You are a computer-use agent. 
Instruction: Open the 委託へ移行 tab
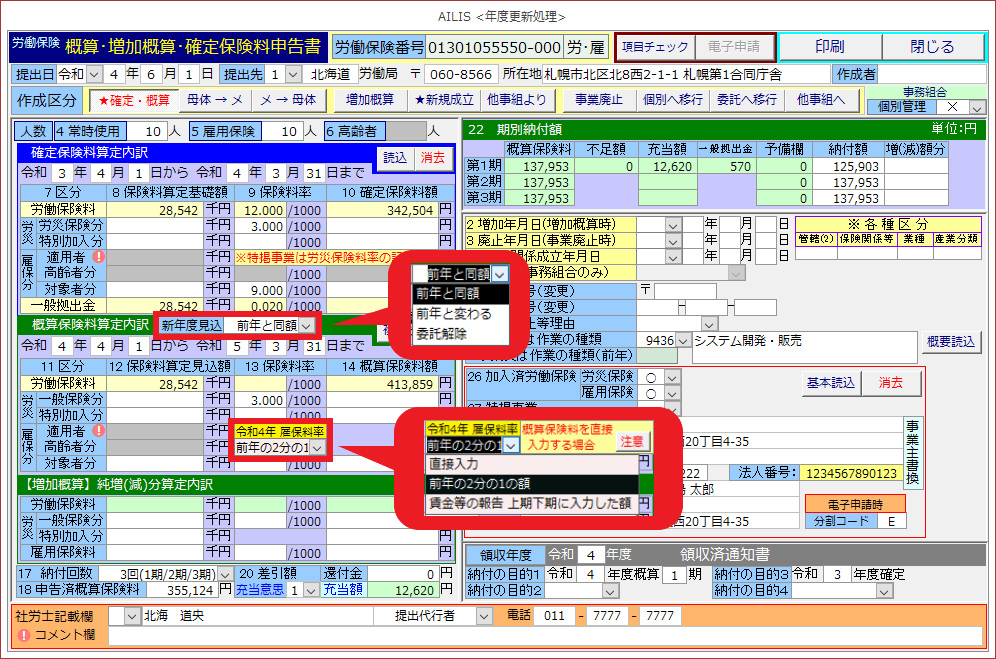click(x=747, y=100)
